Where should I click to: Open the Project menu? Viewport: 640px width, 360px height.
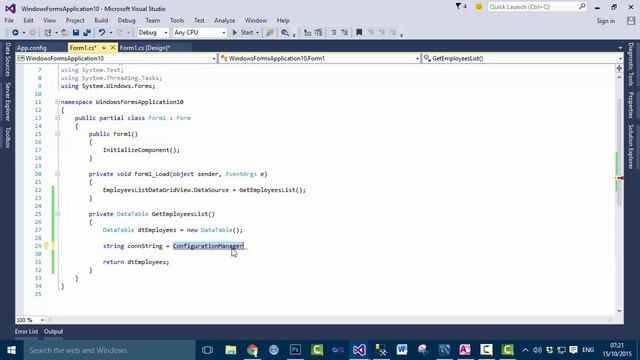[x=75, y=20]
